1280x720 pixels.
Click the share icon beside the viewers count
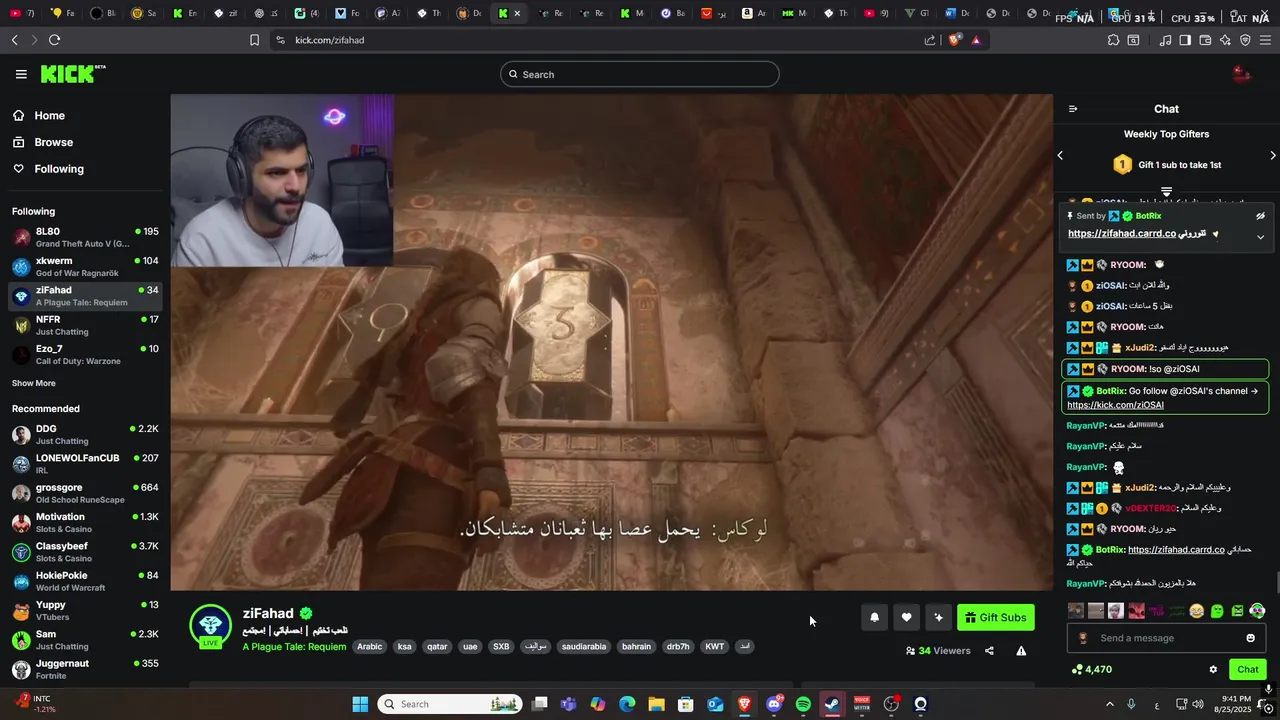click(x=989, y=651)
